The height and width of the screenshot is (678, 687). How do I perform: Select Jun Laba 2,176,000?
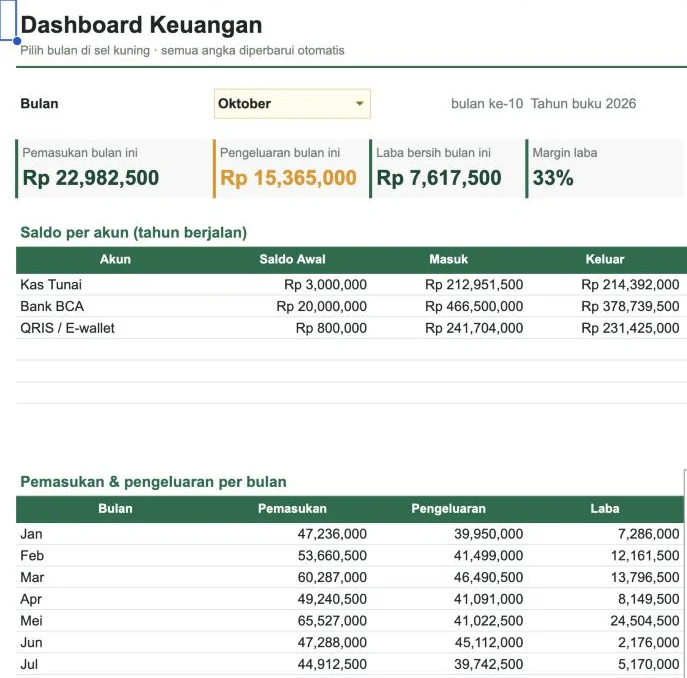tap(648, 642)
